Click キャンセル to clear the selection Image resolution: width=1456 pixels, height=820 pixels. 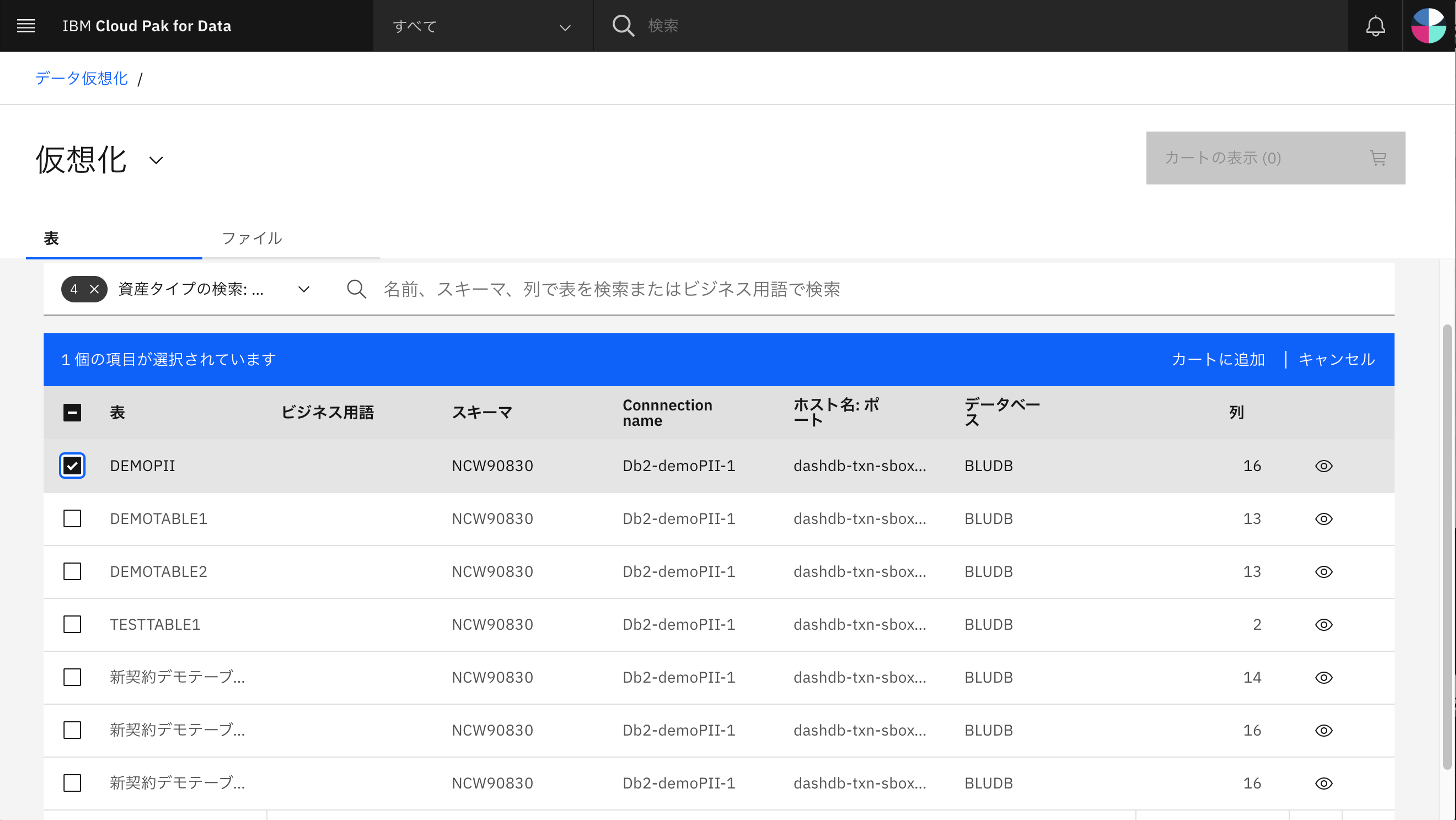pos(1337,359)
